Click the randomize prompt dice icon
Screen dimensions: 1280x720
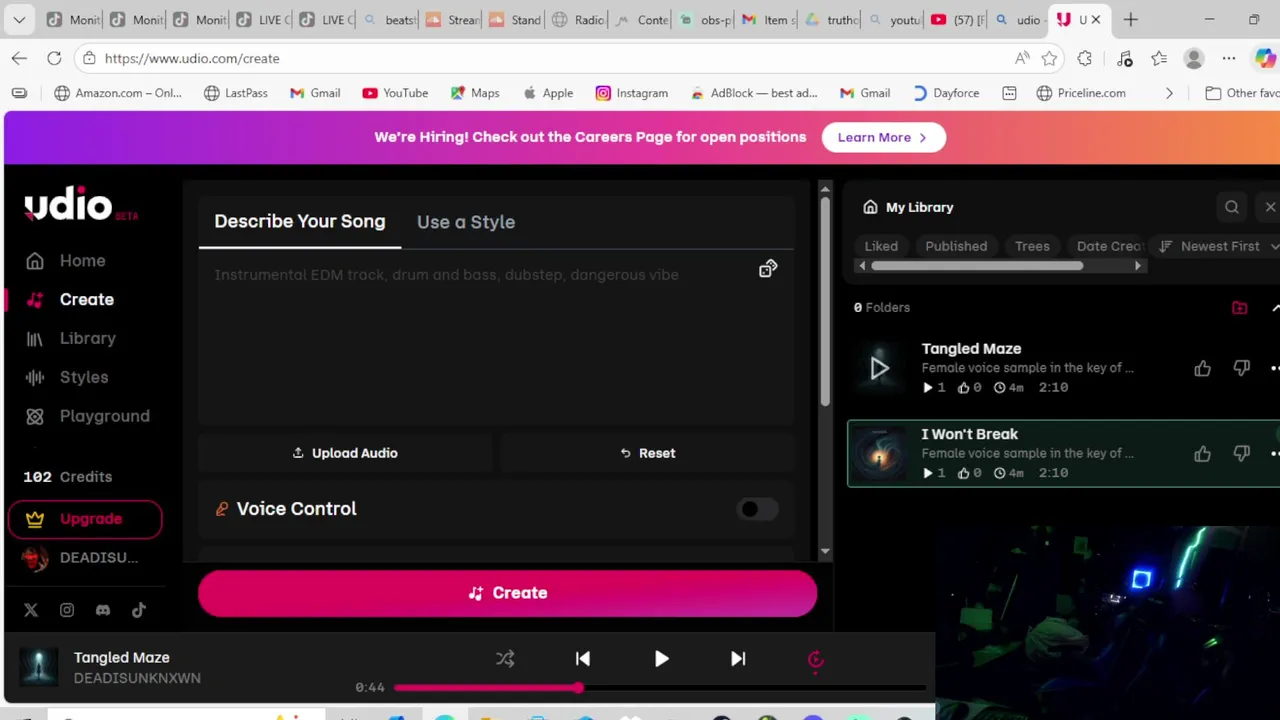pos(768,269)
